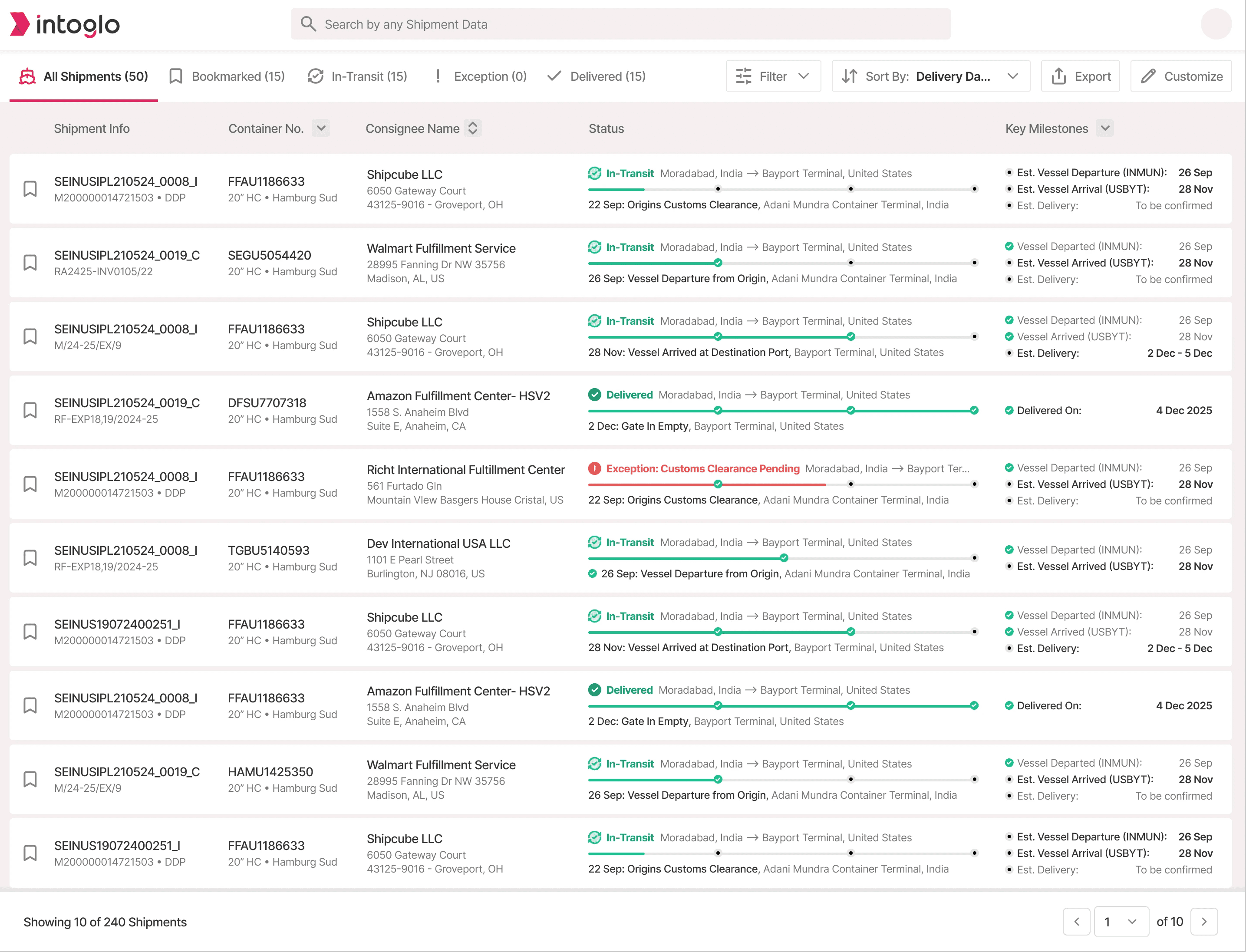The width and height of the screenshot is (1246, 952).
Task: Click the progress tracker in the TGBU5140593 row
Action: click(x=784, y=557)
